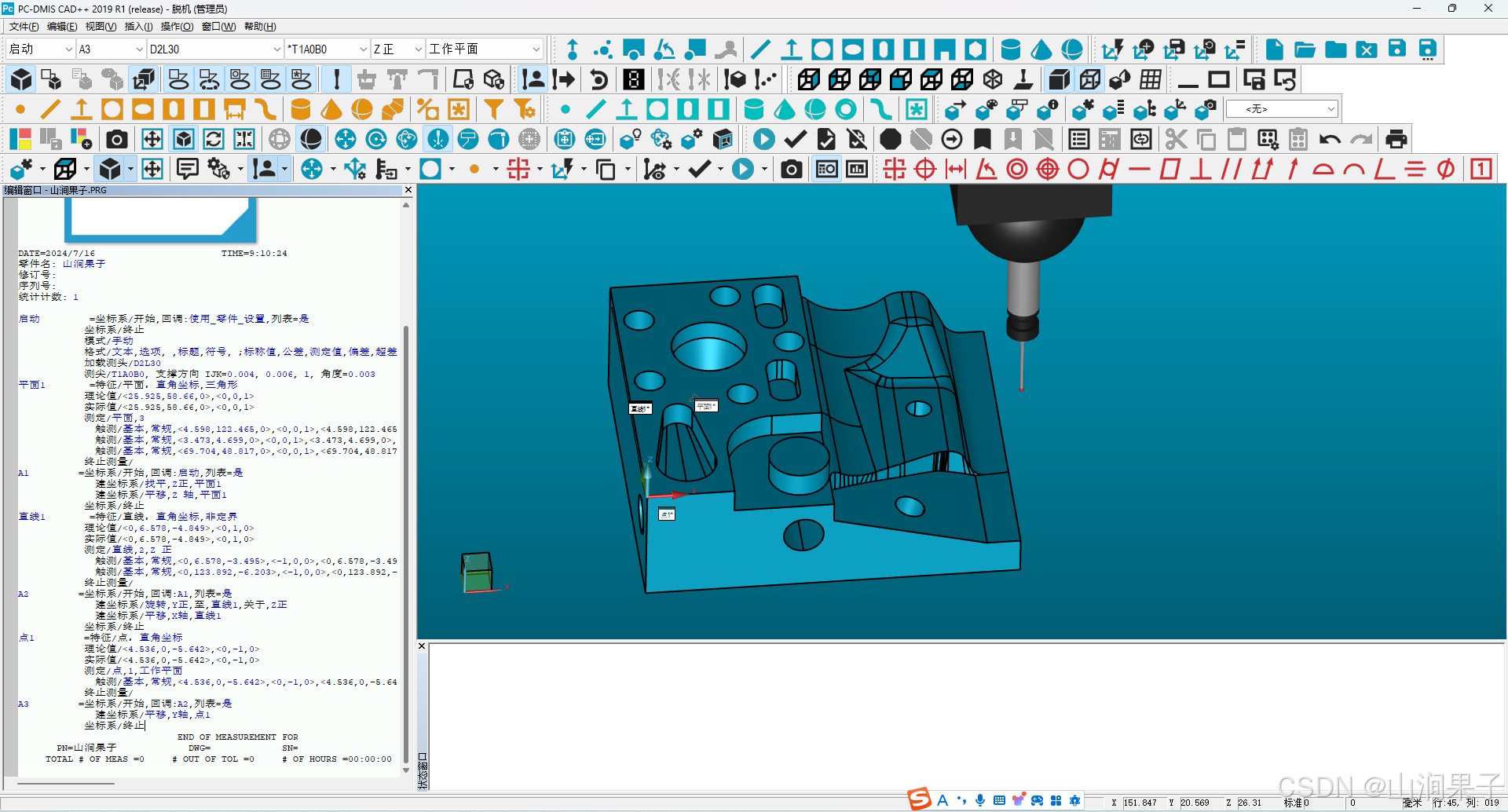The image size is (1508, 812).
Task: Click the New file icon
Action: pos(1275,49)
